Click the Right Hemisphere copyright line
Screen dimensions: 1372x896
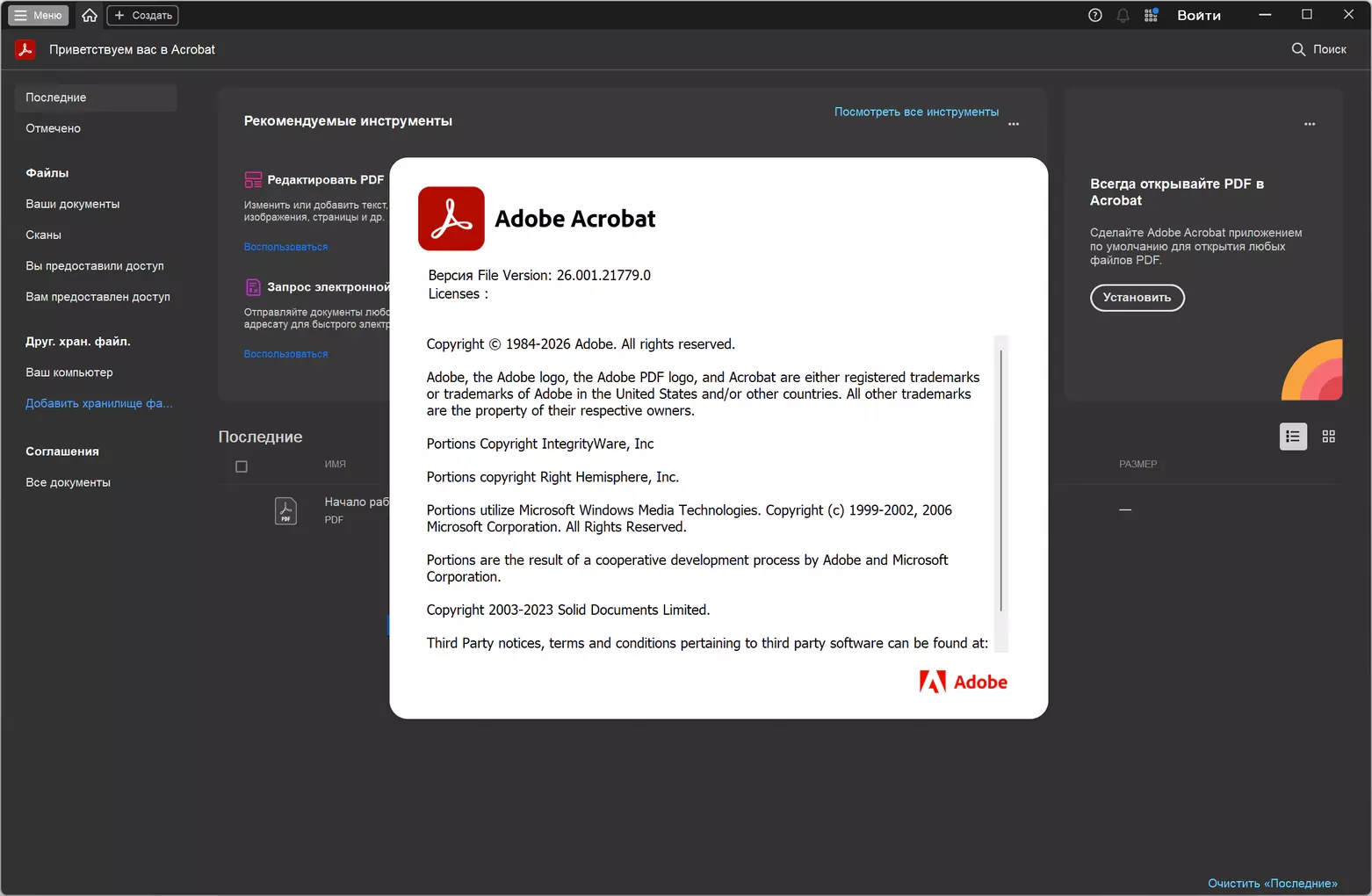552,477
